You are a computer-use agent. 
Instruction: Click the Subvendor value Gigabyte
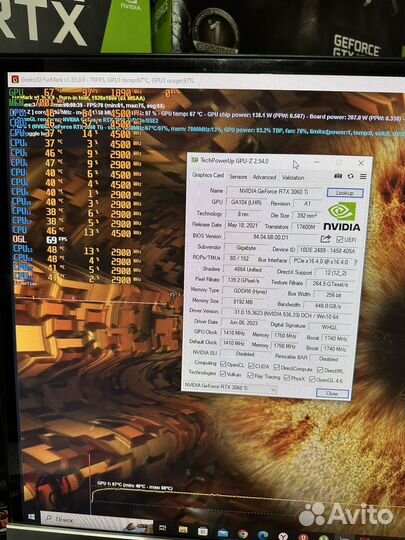coord(246,248)
